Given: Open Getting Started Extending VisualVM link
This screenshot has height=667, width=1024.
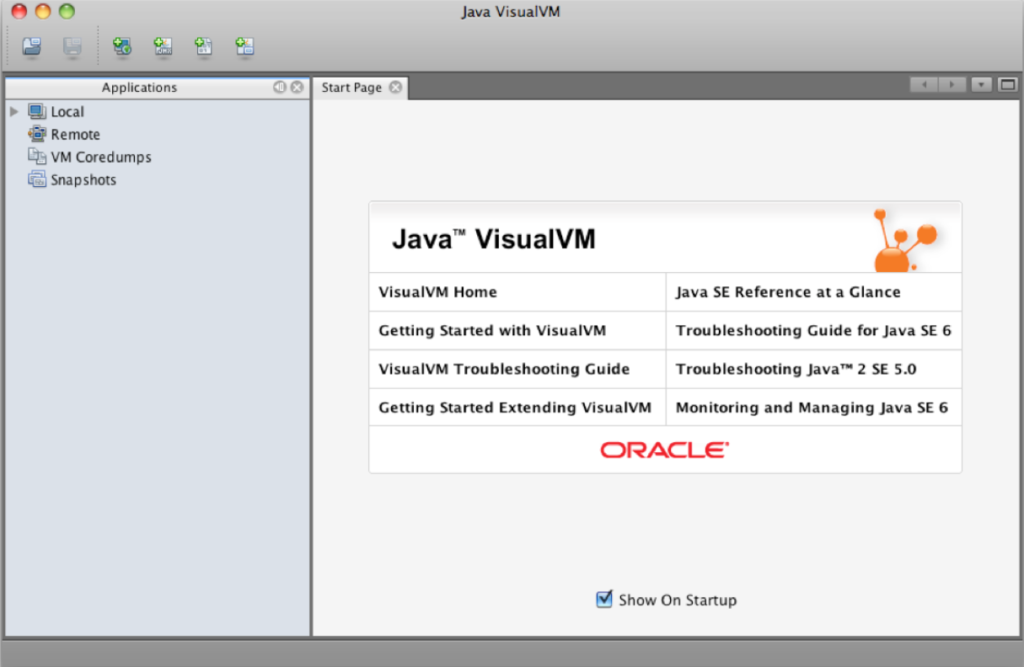Looking at the screenshot, I should 515,408.
